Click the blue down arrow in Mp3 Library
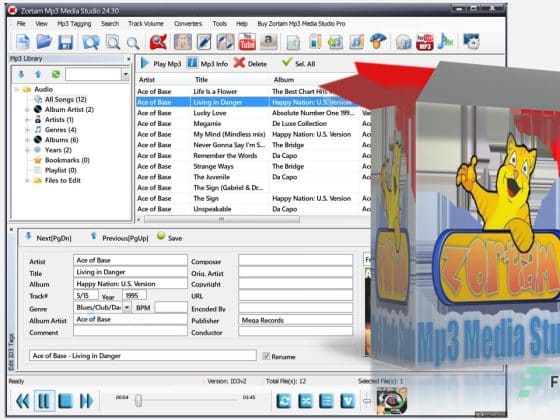560x420 pixels. coord(21,74)
